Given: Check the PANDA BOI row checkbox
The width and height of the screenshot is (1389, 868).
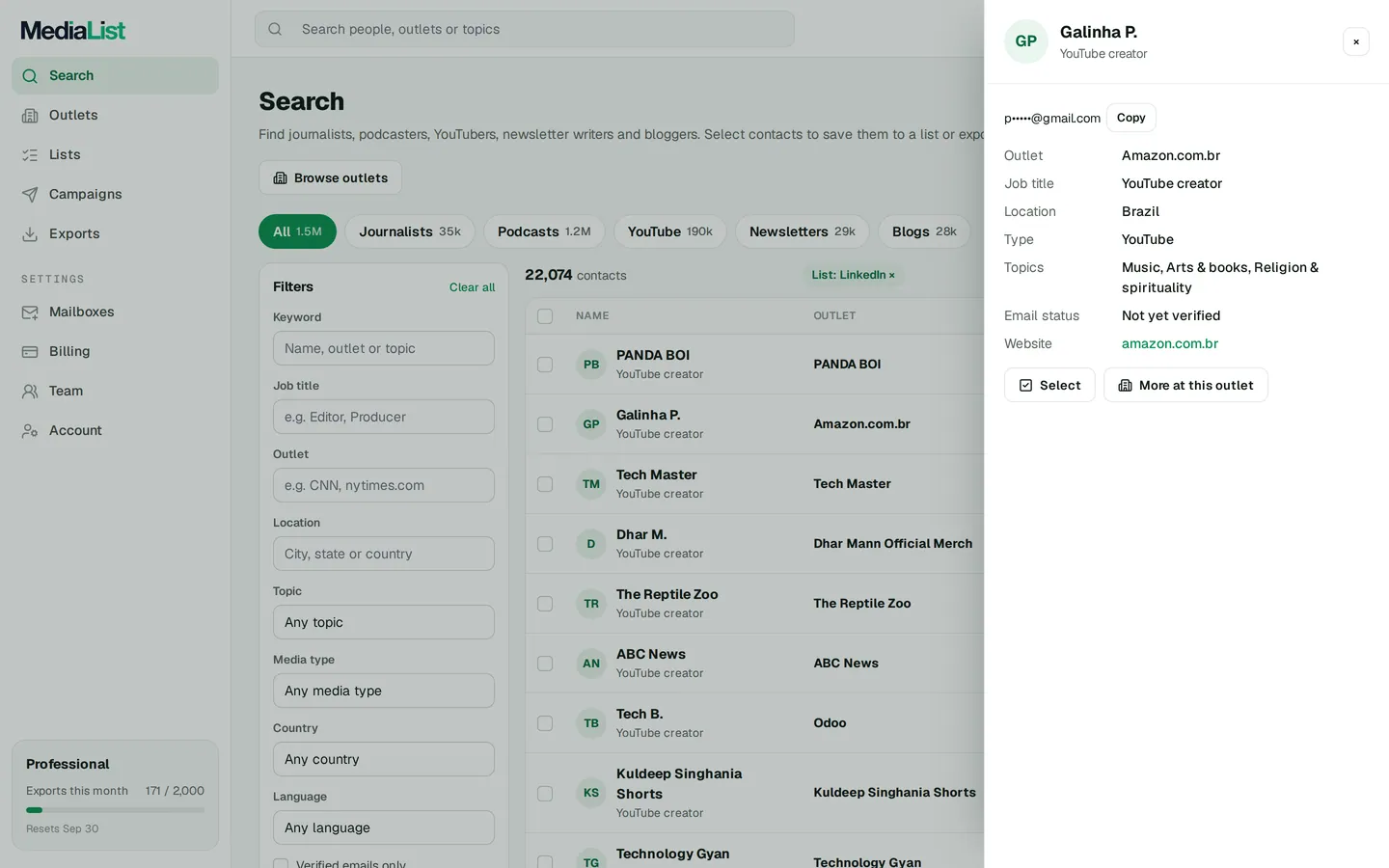Looking at the screenshot, I should [x=545, y=365].
